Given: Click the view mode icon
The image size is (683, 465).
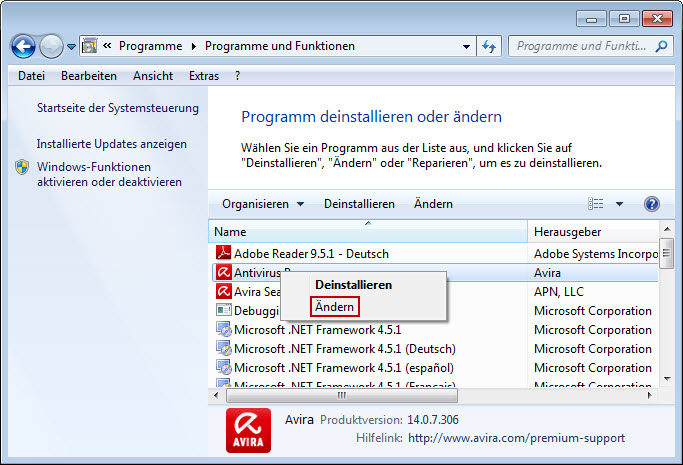Looking at the screenshot, I should (595, 204).
